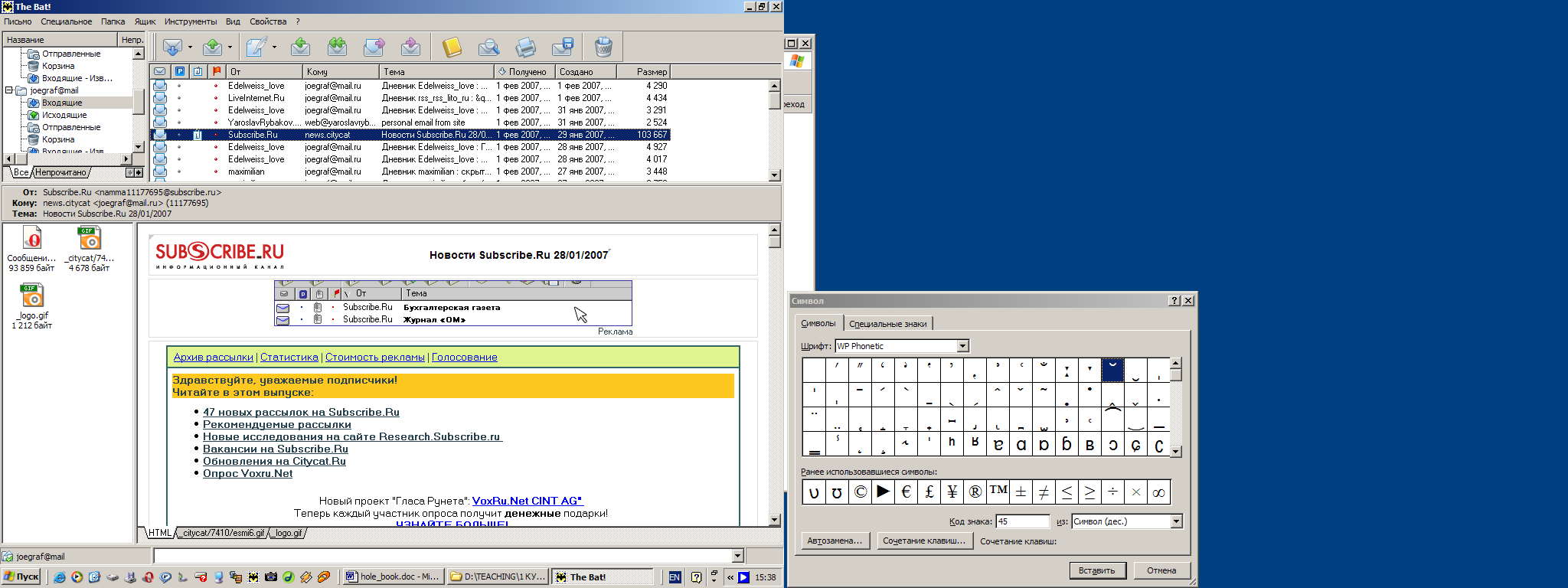1568x588 pixels.
Task: Click the Send queued mail toolbar icon
Action: click(x=213, y=47)
